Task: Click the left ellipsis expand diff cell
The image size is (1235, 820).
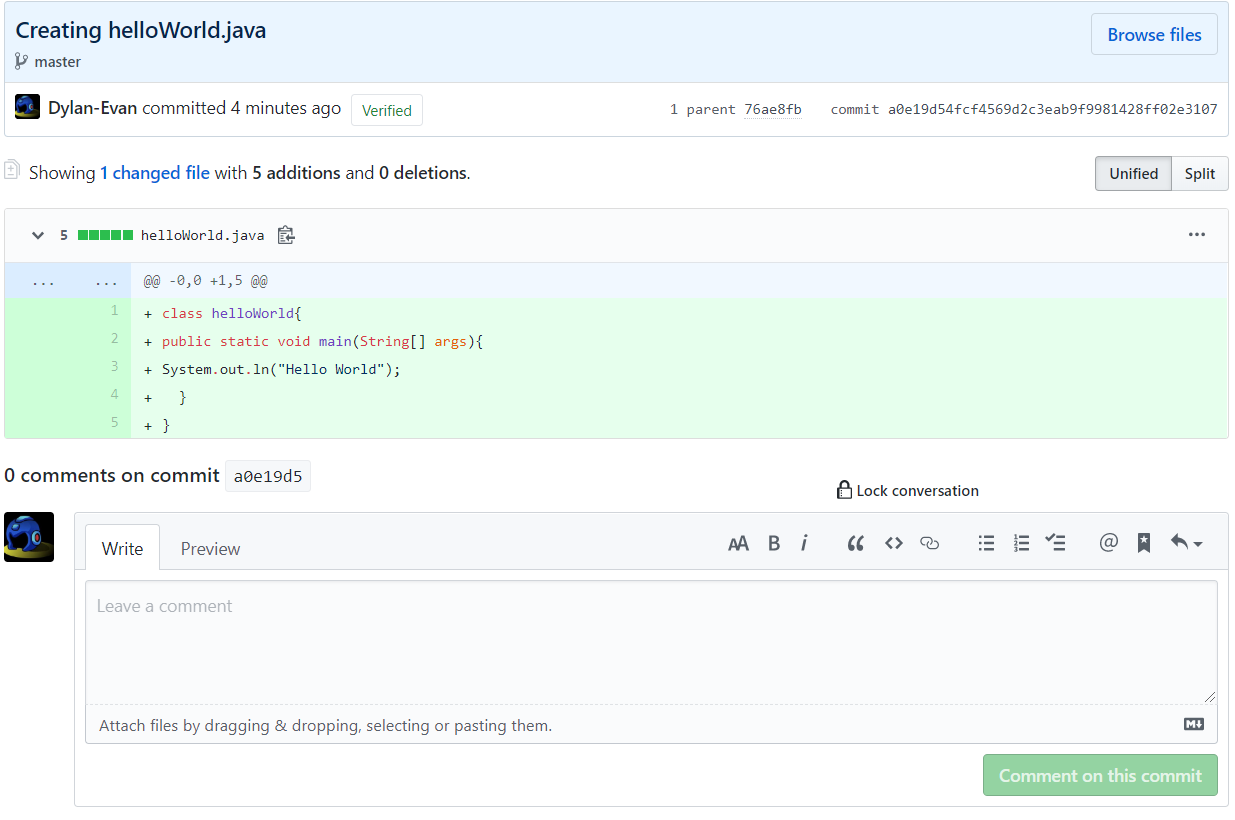Action: tap(43, 281)
